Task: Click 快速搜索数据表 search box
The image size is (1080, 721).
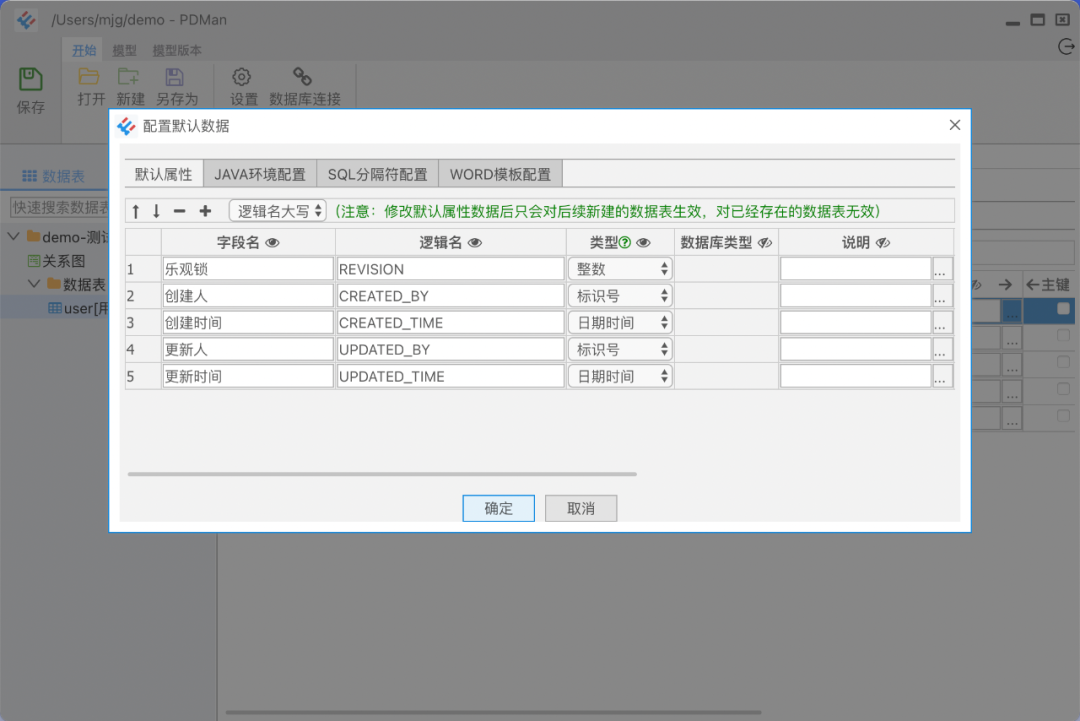Action: 59,207
